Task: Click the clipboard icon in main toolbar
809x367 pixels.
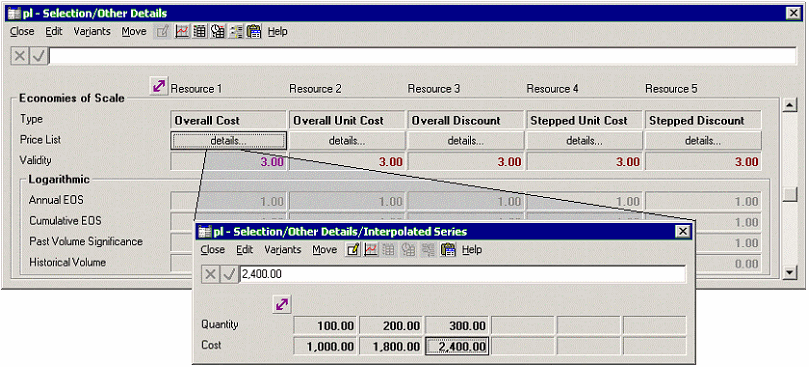Action: point(254,31)
